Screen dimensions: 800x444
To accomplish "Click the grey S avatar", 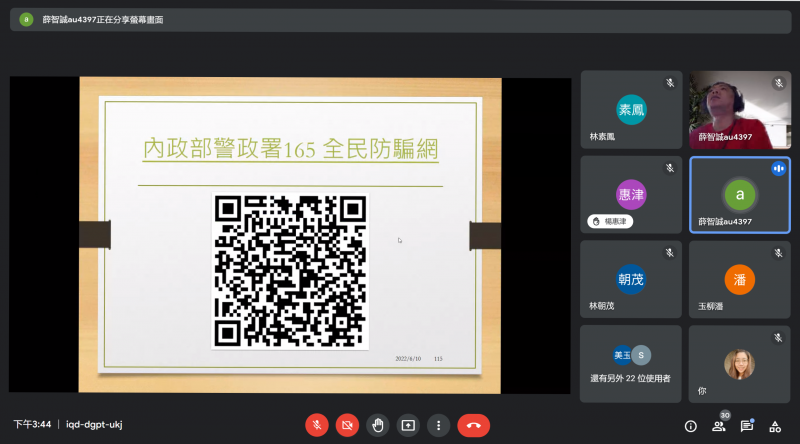I will click(641, 355).
